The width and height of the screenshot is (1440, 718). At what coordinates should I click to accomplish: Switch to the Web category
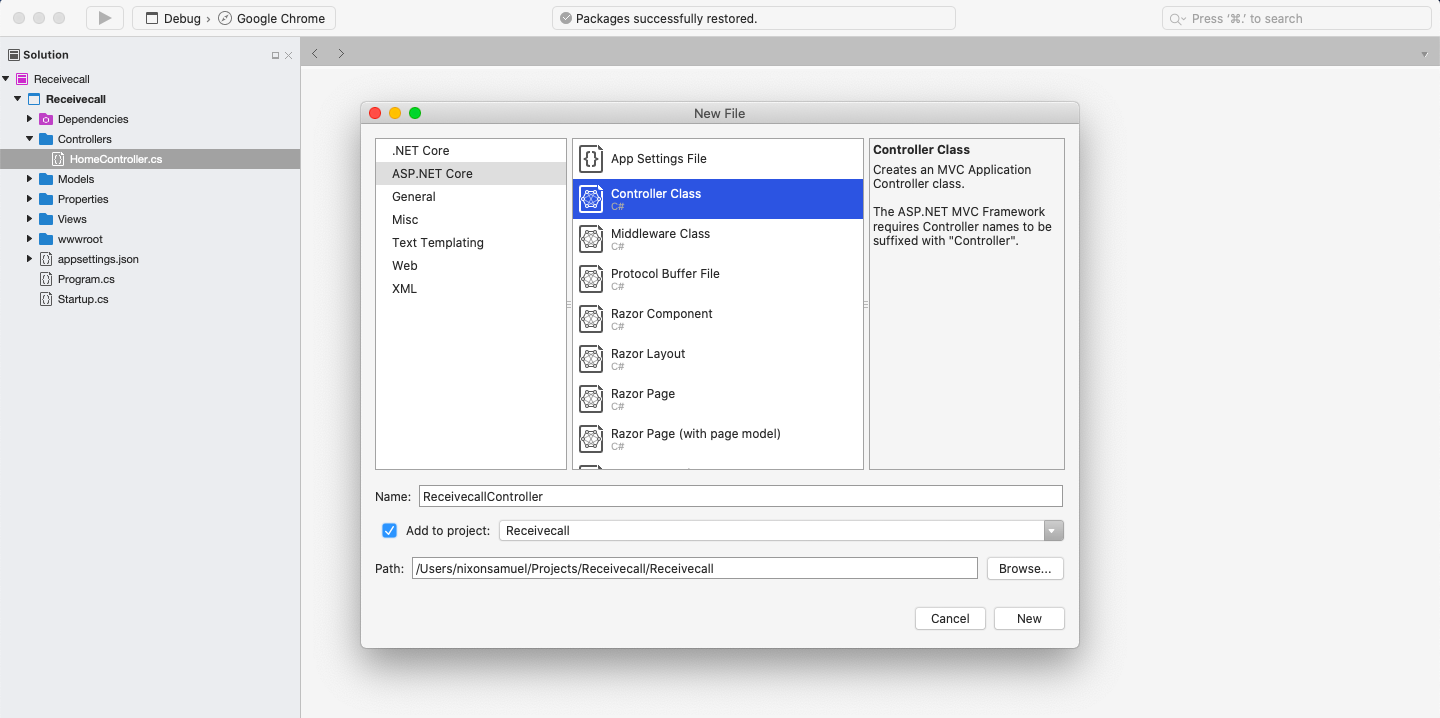[405, 265]
